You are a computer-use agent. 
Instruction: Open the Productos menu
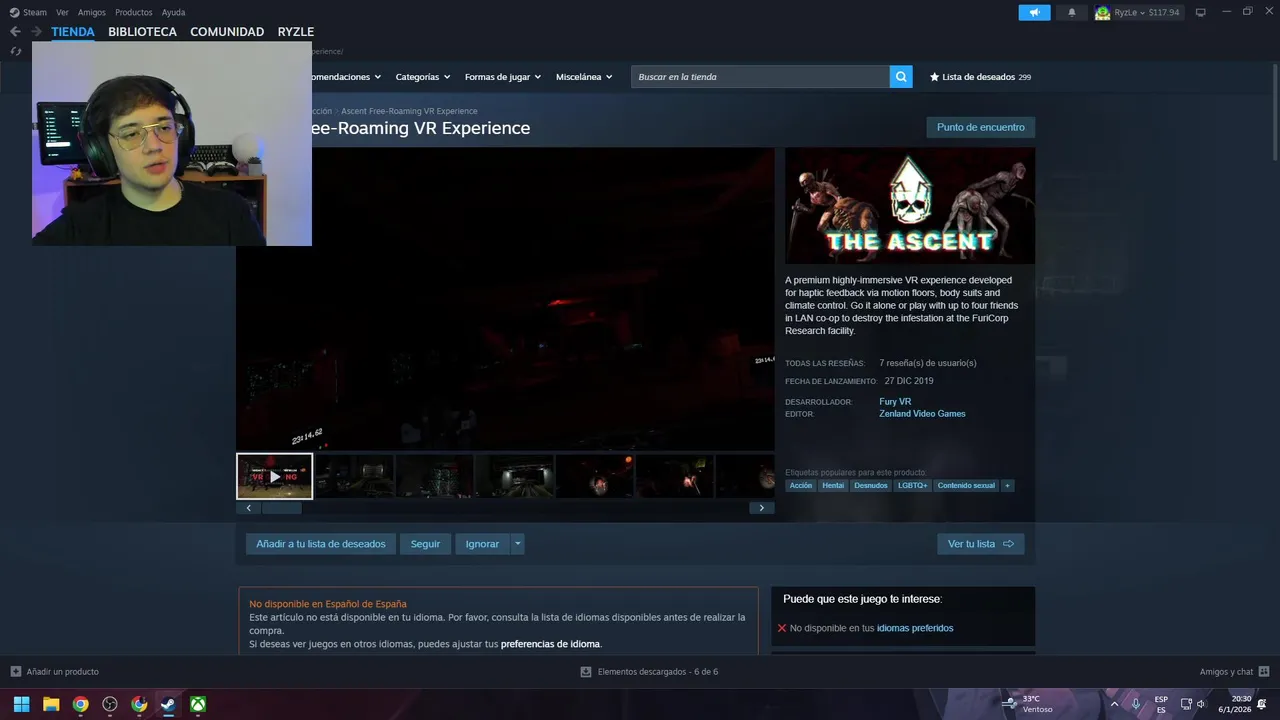click(134, 12)
